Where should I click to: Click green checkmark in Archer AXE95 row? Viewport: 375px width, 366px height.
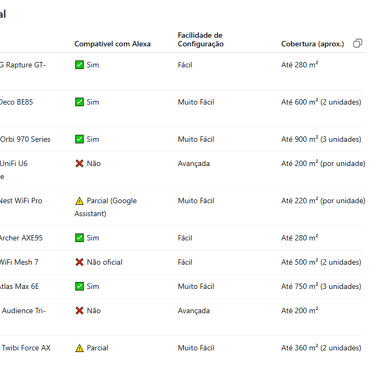coord(79,238)
